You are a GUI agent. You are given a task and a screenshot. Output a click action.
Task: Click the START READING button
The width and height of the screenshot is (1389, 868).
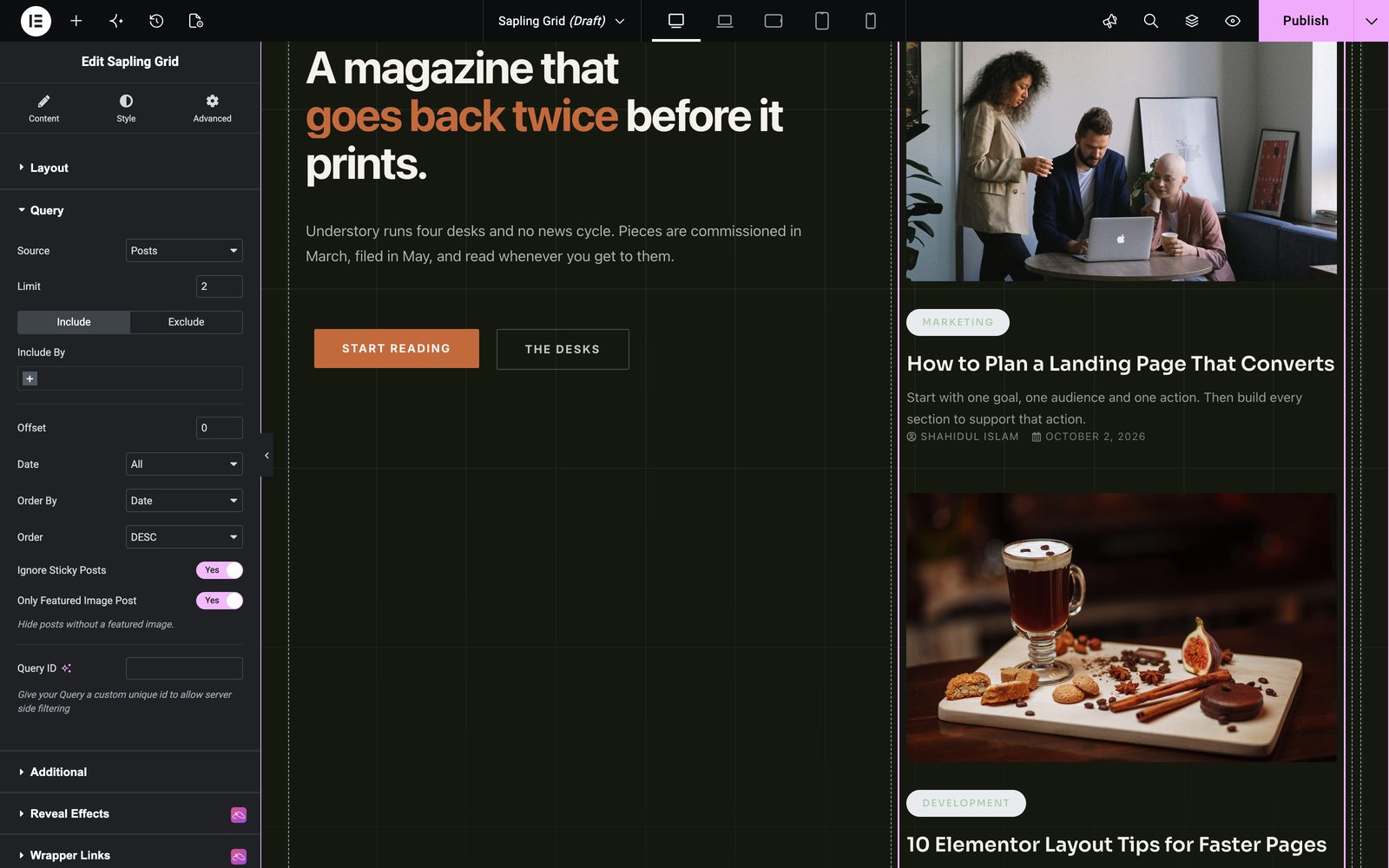396,348
